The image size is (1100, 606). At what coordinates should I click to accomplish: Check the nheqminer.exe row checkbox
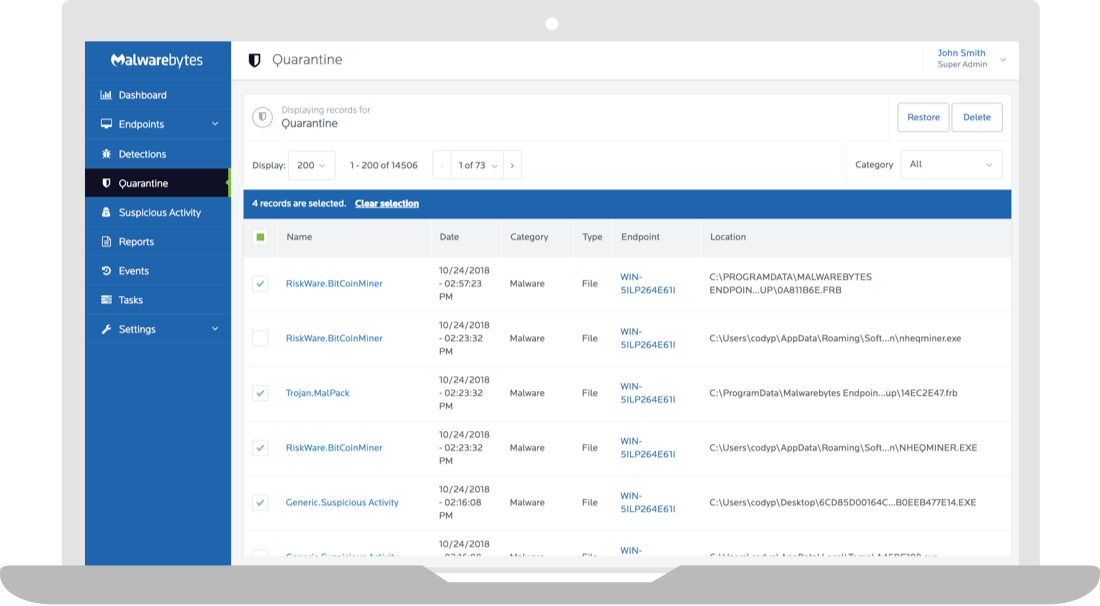(x=260, y=339)
